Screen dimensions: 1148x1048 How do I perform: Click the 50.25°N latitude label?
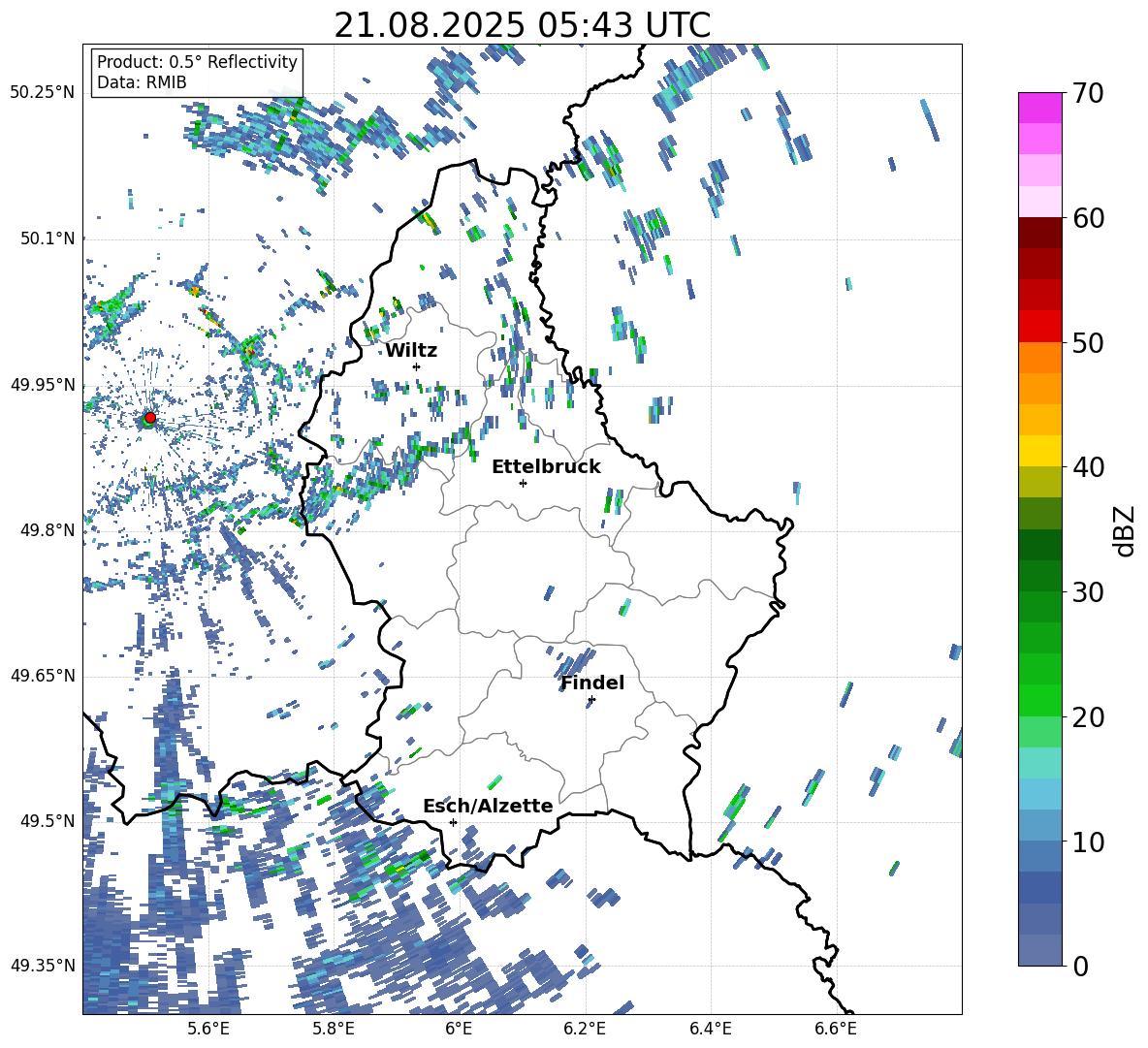[x=43, y=93]
